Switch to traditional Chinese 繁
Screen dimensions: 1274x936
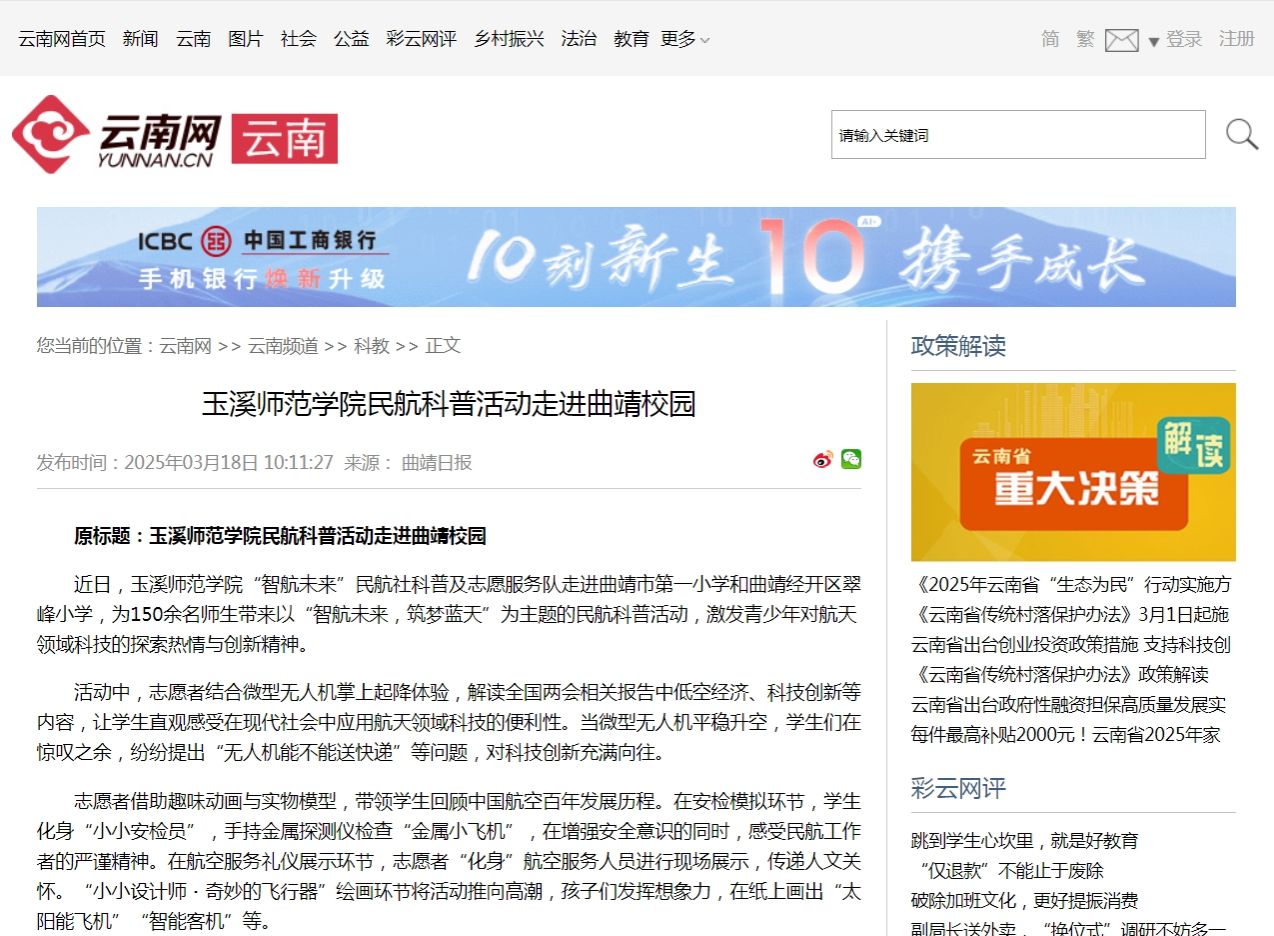(1085, 39)
